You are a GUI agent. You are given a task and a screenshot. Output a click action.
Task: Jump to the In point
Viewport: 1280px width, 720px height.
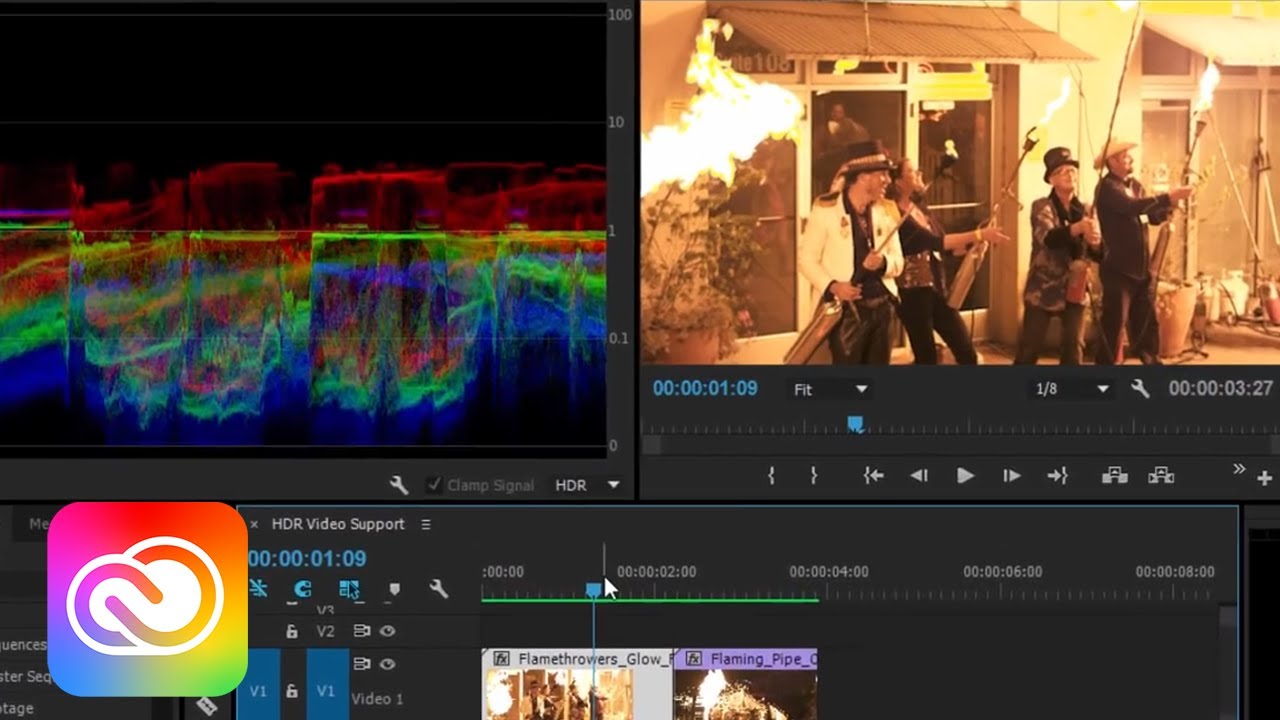(x=873, y=476)
